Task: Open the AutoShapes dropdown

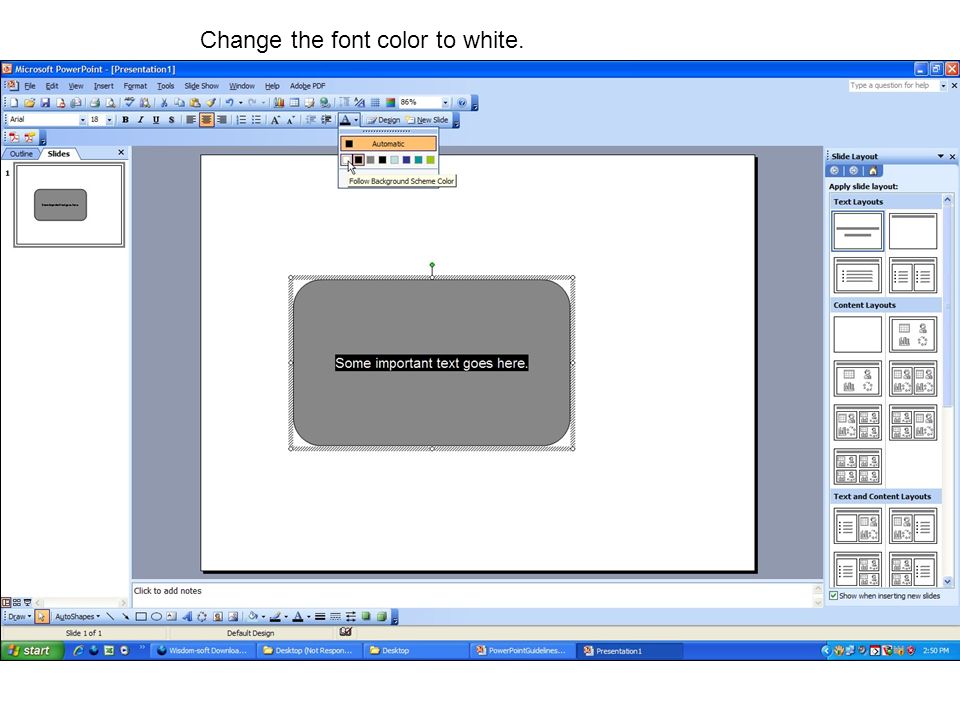Action: 78,617
